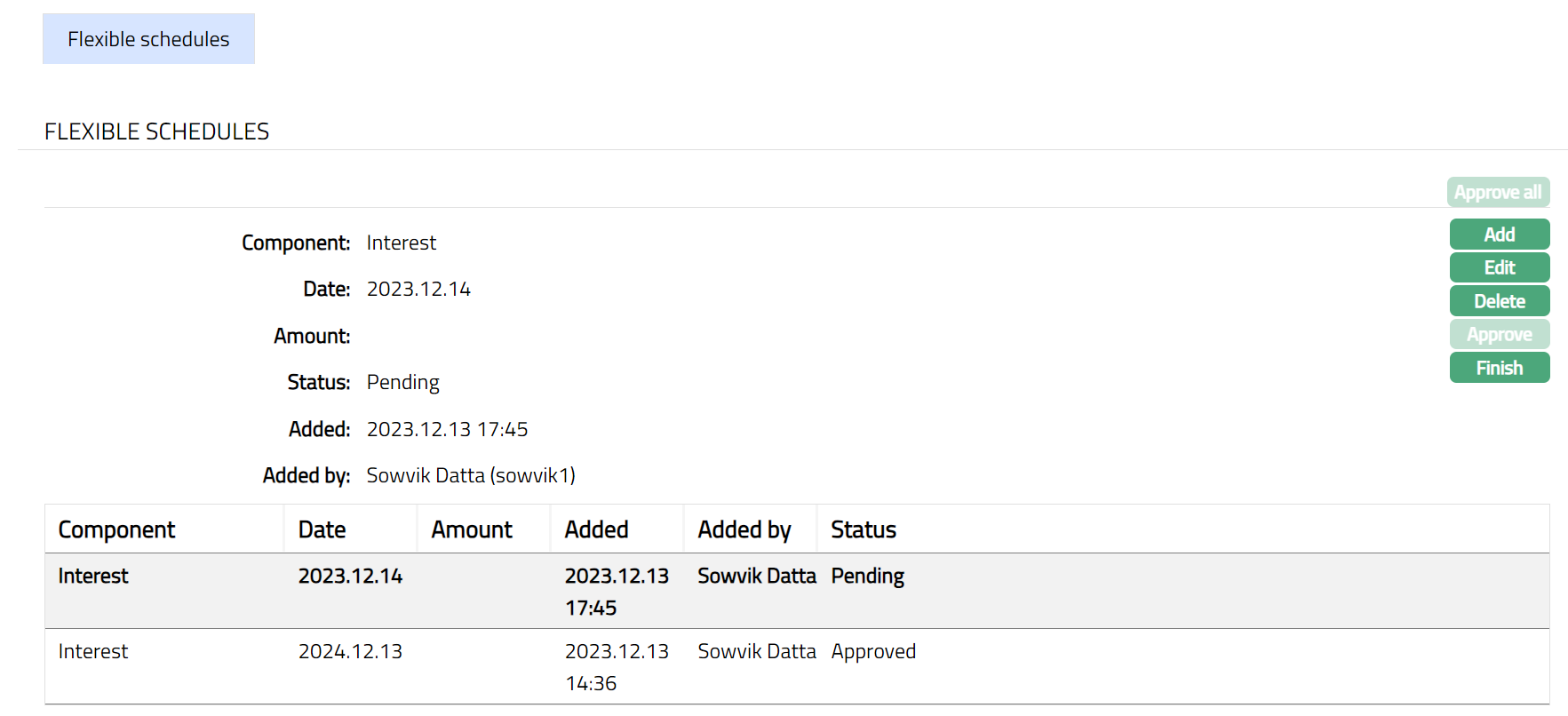This screenshot has width=1568, height=716.
Task: Sort by the Component column header
Action: [x=116, y=529]
